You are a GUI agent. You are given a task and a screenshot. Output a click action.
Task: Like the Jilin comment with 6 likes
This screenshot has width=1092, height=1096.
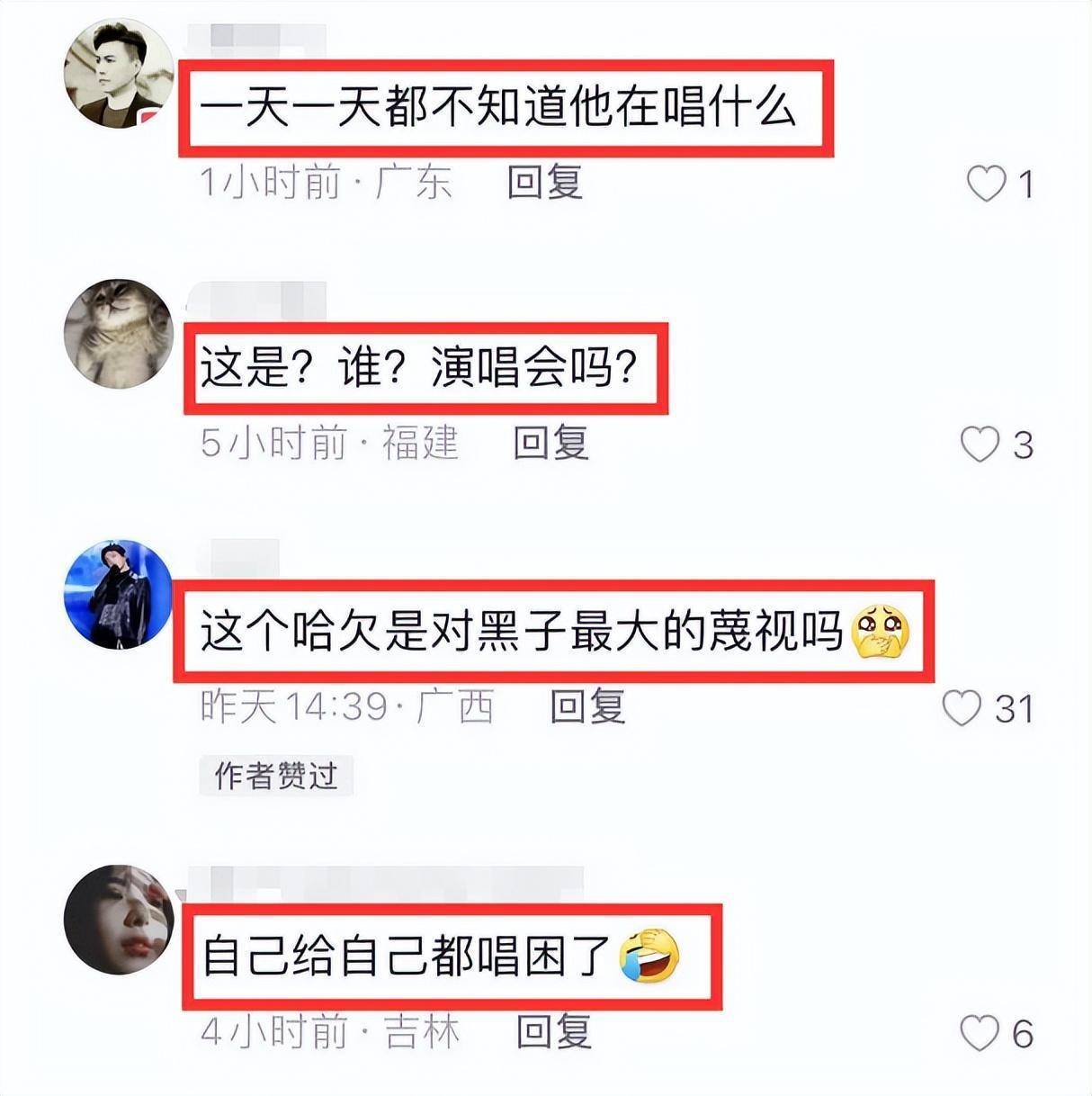pos(980,1032)
